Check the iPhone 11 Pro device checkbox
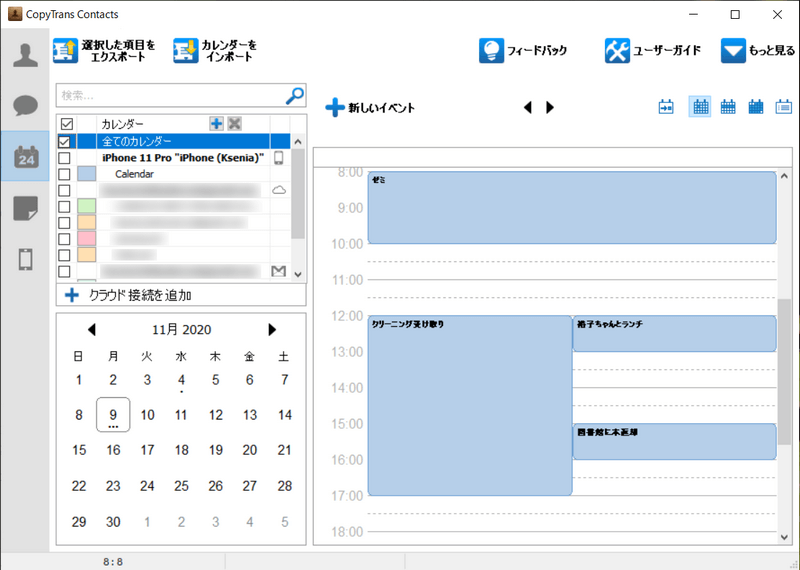Image resolution: width=800 pixels, height=570 pixels. (x=64, y=158)
